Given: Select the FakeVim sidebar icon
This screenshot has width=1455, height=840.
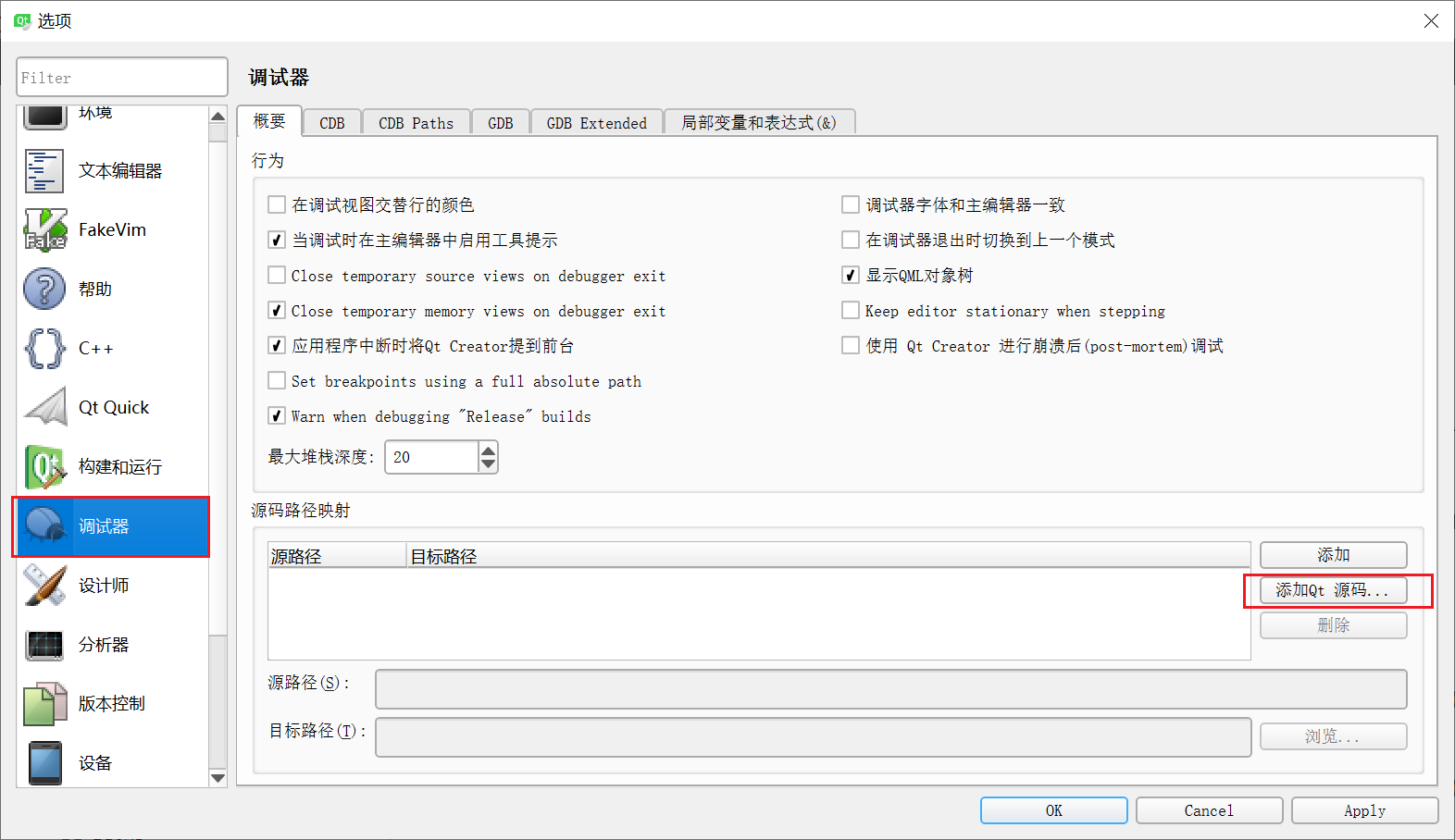Looking at the screenshot, I should 44,230.
